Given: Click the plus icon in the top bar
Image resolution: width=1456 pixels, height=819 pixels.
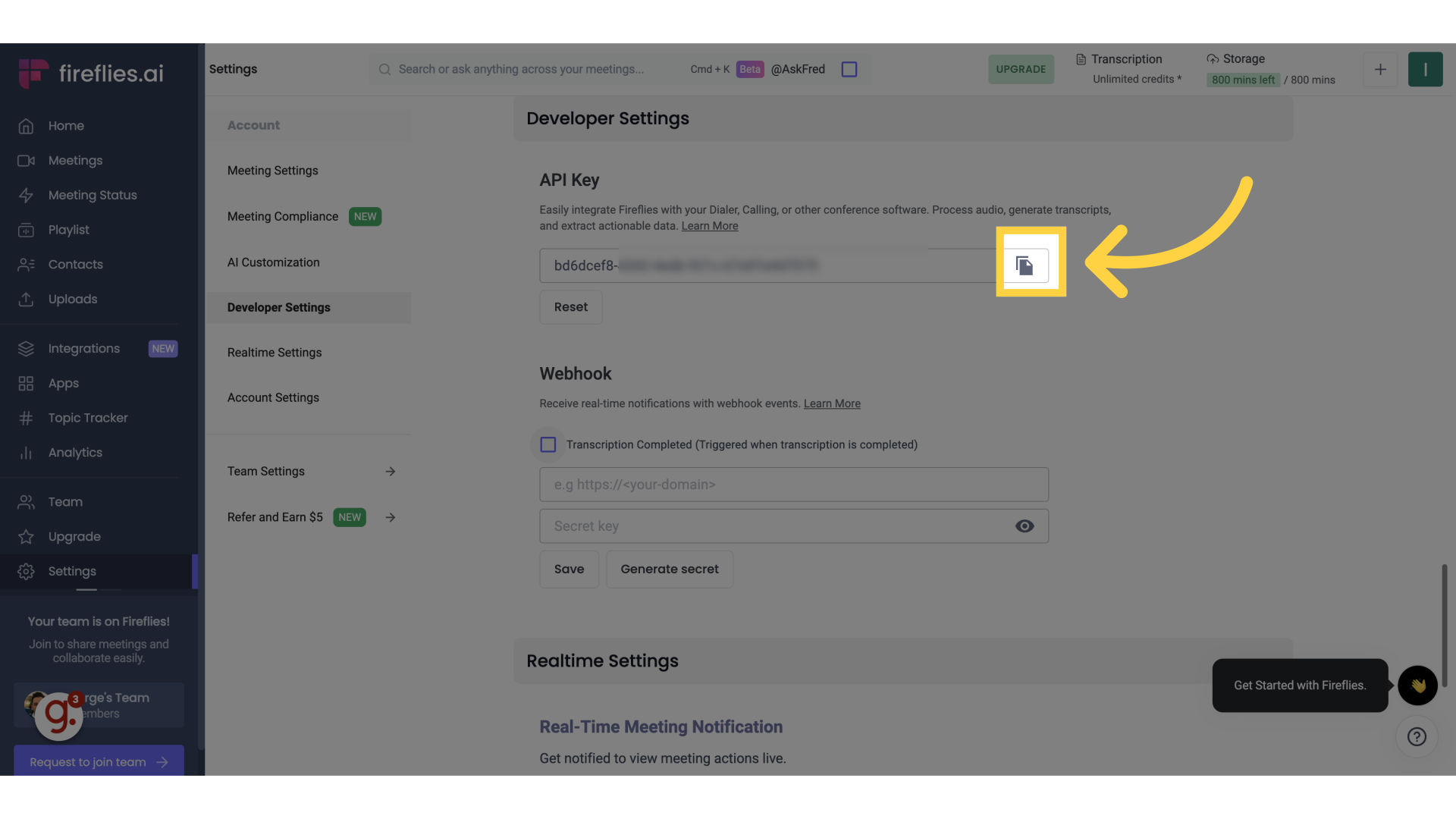Looking at the screenshot, I should tap(1380, 69).
